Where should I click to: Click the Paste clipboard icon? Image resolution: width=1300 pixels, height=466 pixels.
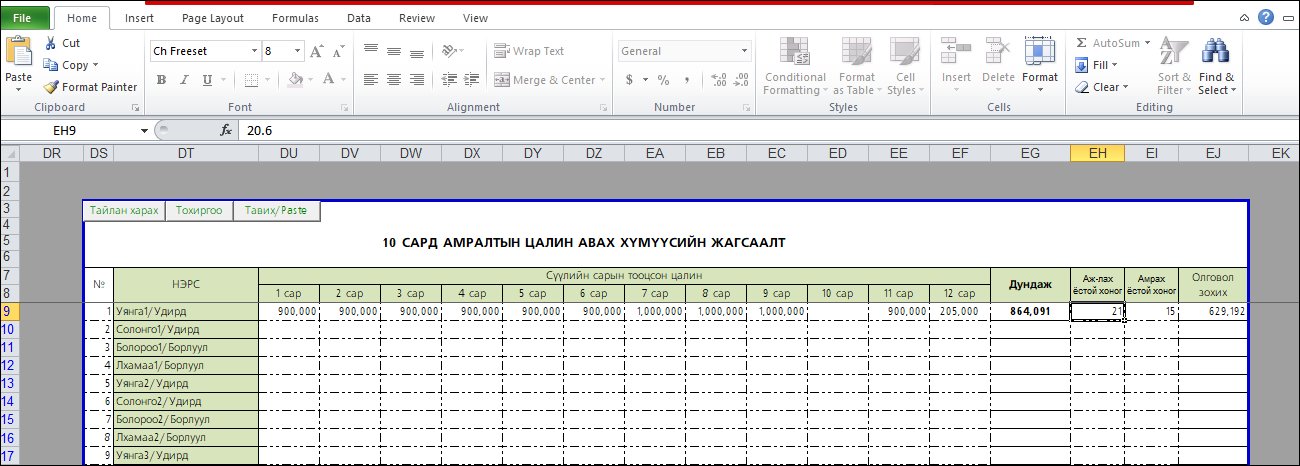[18, 52]
